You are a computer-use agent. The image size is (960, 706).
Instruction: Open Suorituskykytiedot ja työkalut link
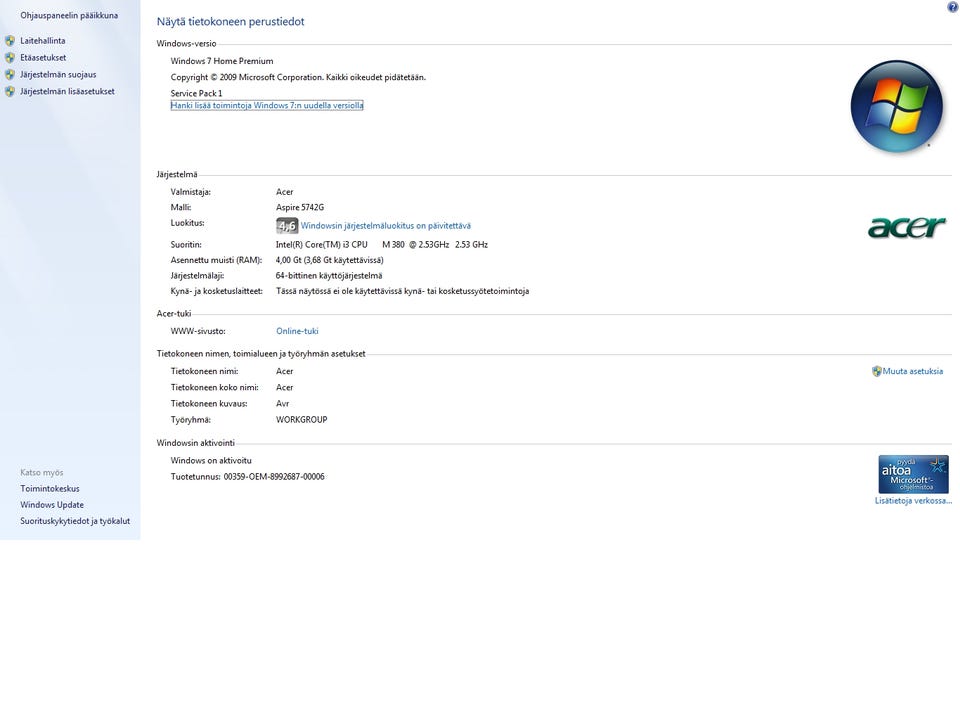(x=75, y=521)
